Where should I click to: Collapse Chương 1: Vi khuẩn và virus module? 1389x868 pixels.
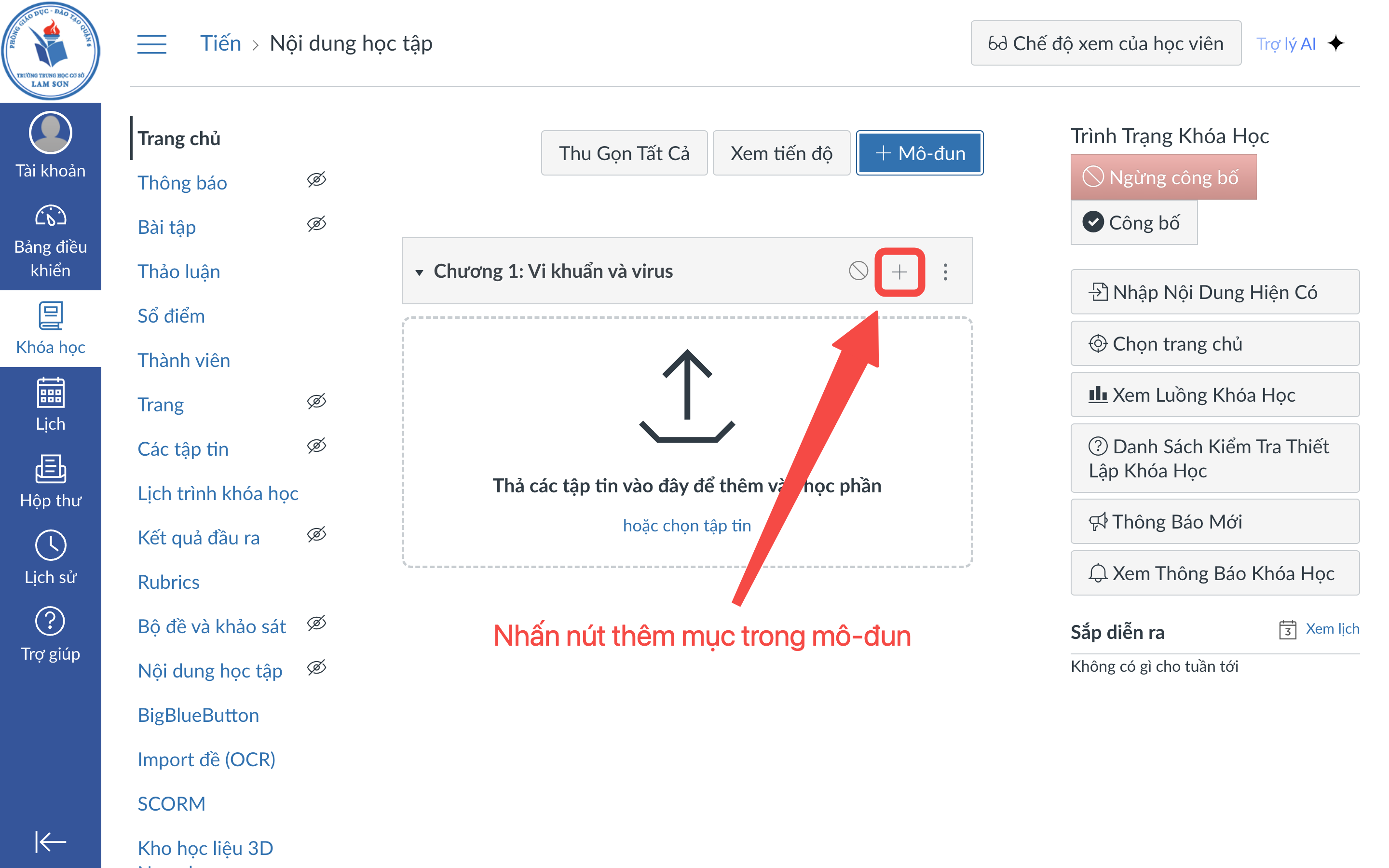[420, 272]
